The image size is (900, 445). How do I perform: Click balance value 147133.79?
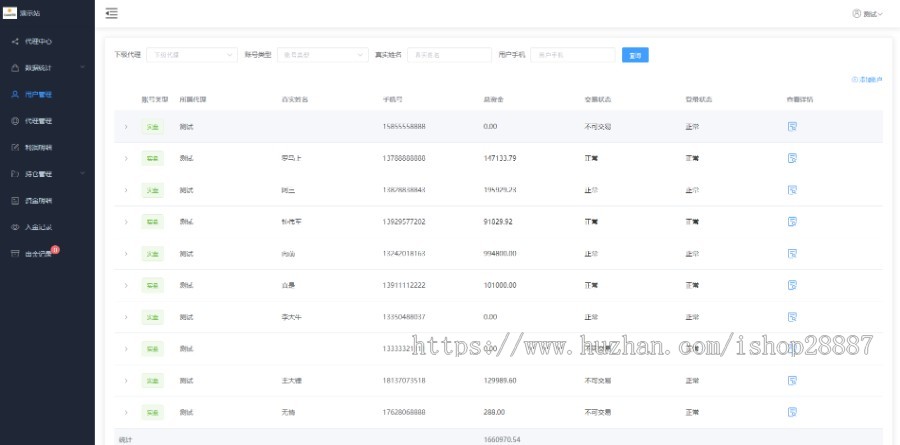[500, 158]
